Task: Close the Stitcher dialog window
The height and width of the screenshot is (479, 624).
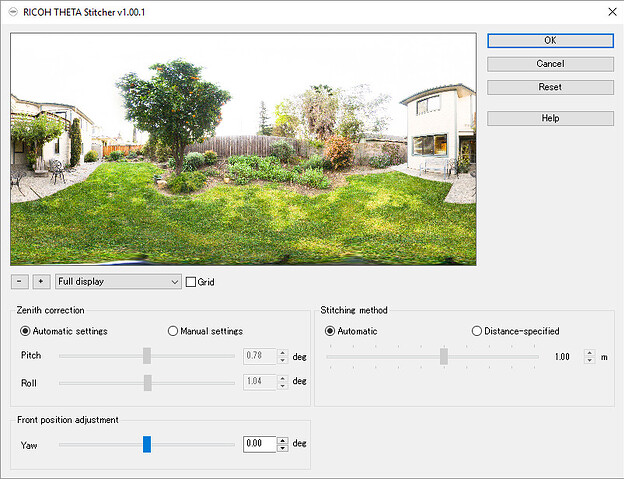Action: click(611, 11)
